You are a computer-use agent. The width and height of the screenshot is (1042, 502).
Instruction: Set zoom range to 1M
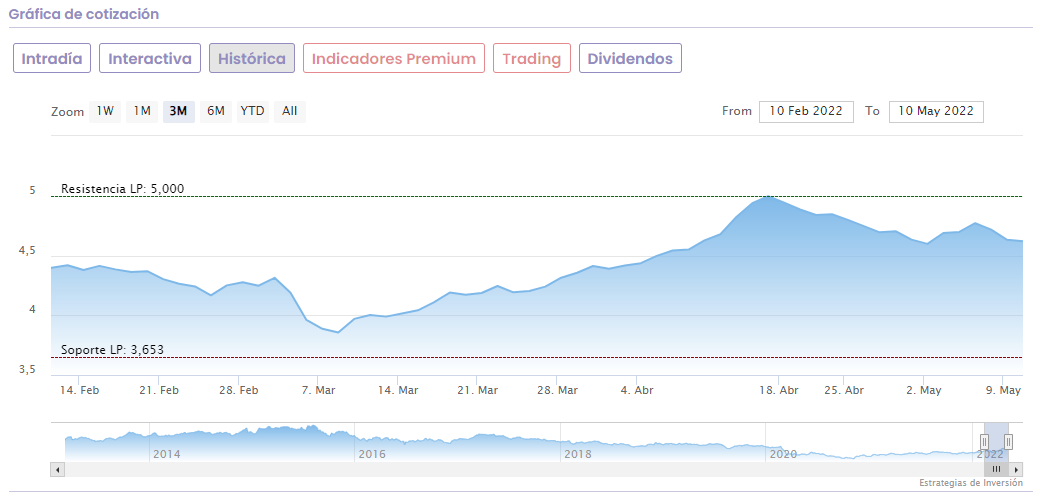coord(142,111)
